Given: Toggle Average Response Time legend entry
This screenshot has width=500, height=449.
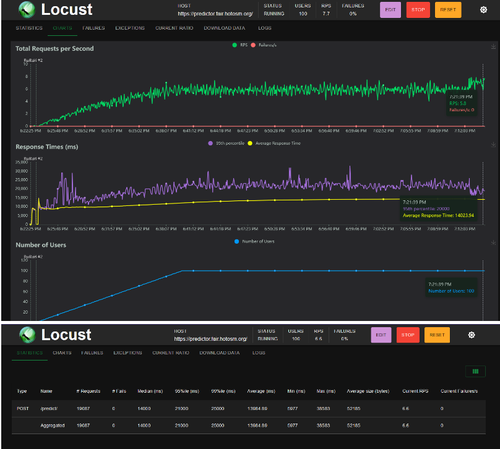Looking at the screenshot, I should 274,143.
